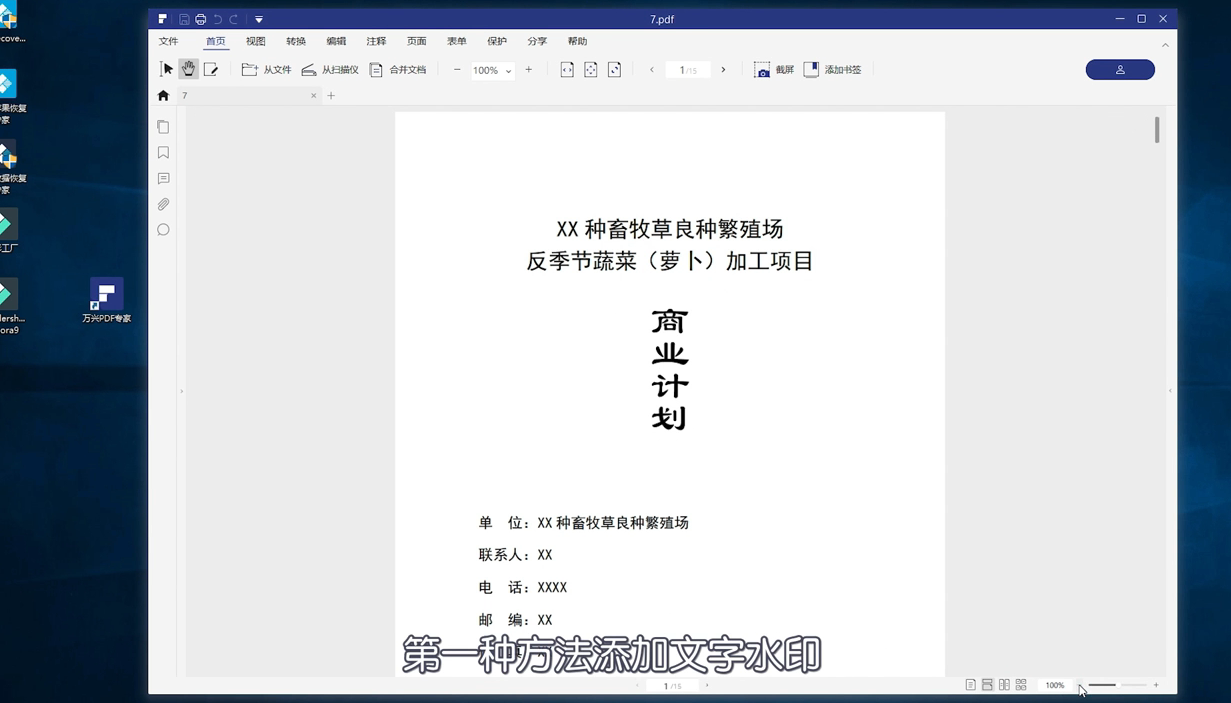Undo using the title bar arrow
This screenshot has height=703, width=1231.
pyautogui.click(x=217, y=19)
